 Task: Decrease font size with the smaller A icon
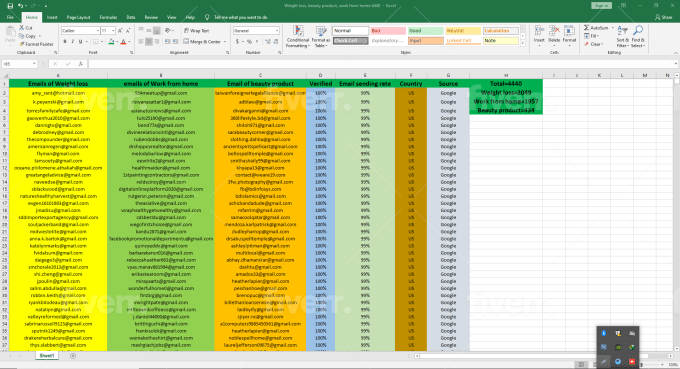tap(128, 31)
